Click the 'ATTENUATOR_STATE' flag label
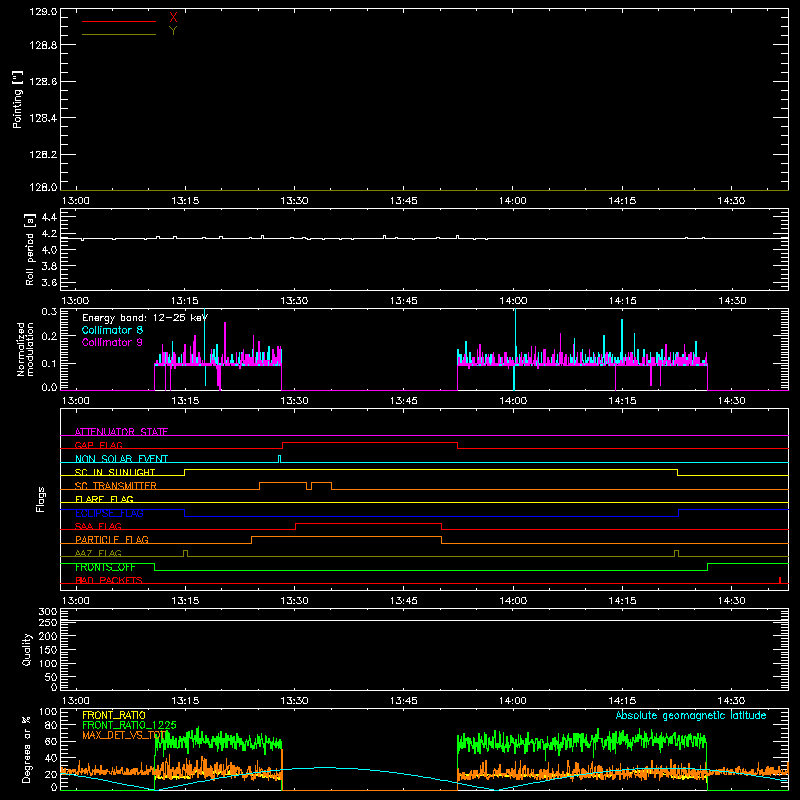The height and width of the screenshot is (800, 800). (121, 432)
